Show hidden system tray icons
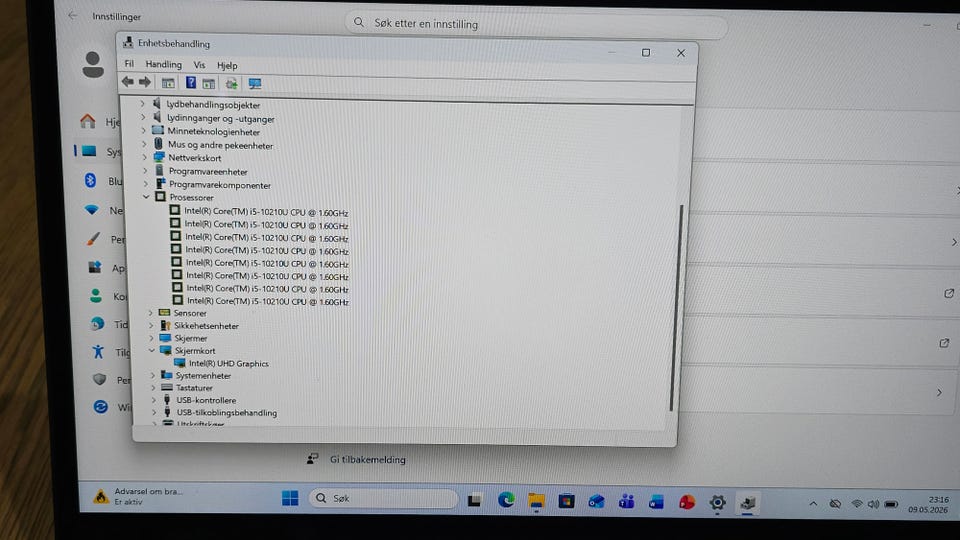This screenshot has width=960, height=540. pos(813,504)
